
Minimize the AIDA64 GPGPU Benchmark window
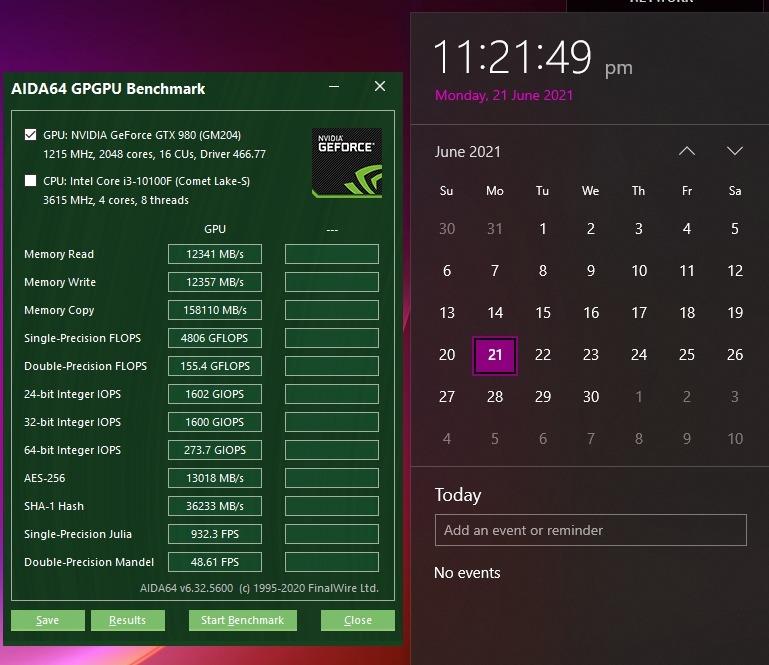click(x=334, y=87)
